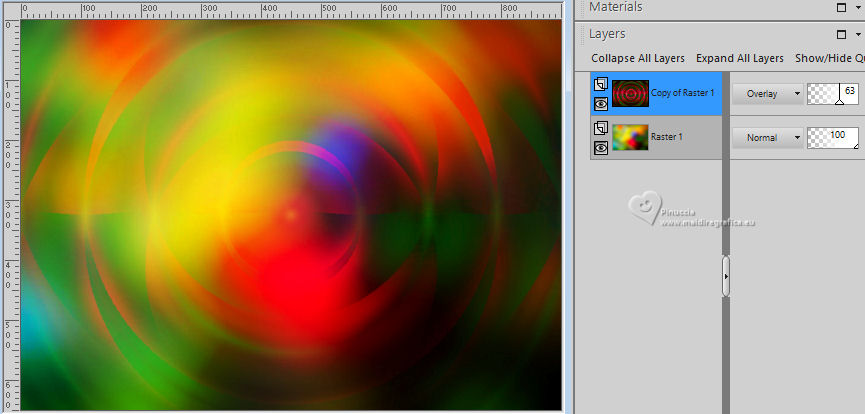Image resolution: width=865 pixels, height=414 pixels.
Task: Select the Copy of Raster 1 thumbnail
Action: pyautogui.click(x=631, y=93)
